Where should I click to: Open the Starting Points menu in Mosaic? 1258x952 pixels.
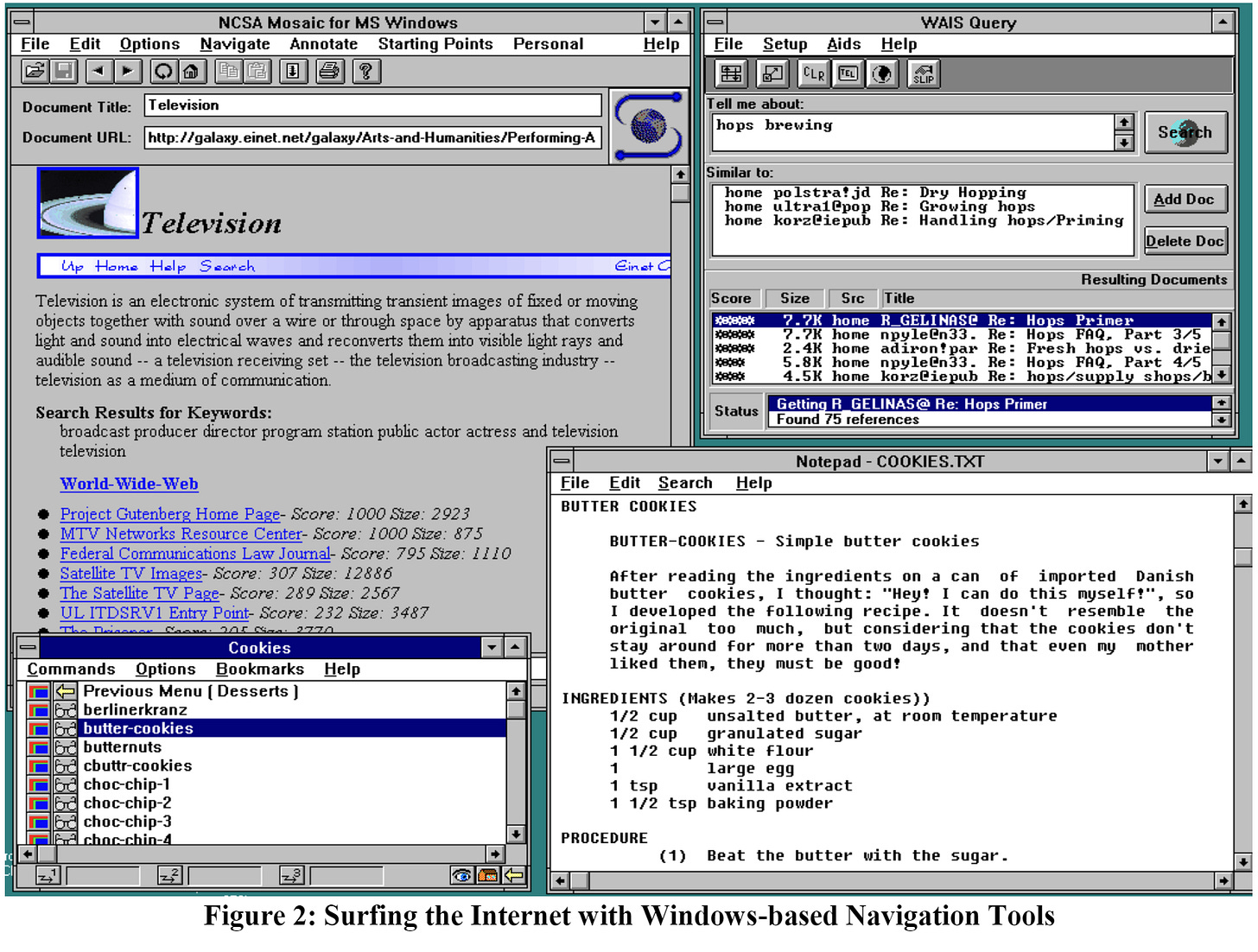(x=435, y=44)
